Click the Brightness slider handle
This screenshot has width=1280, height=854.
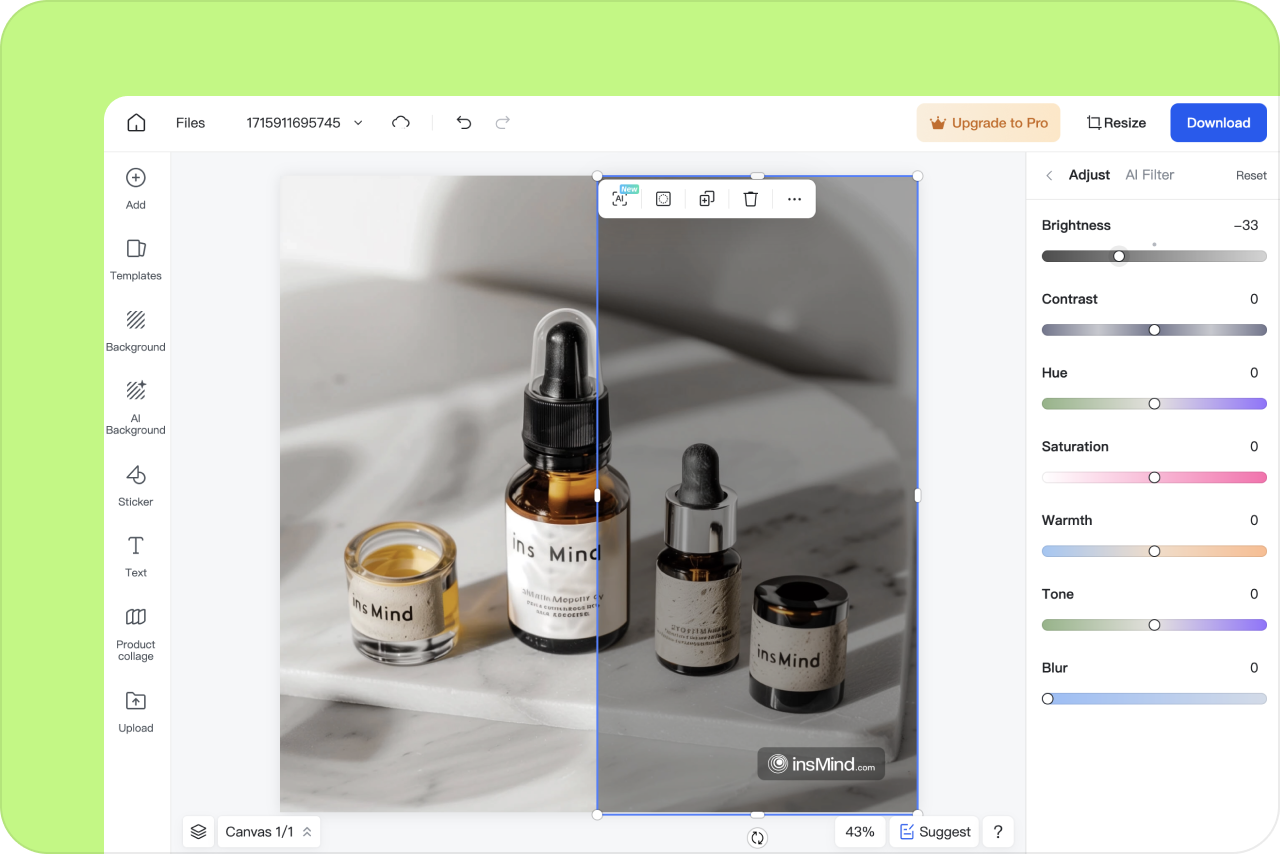point(1119,256)
